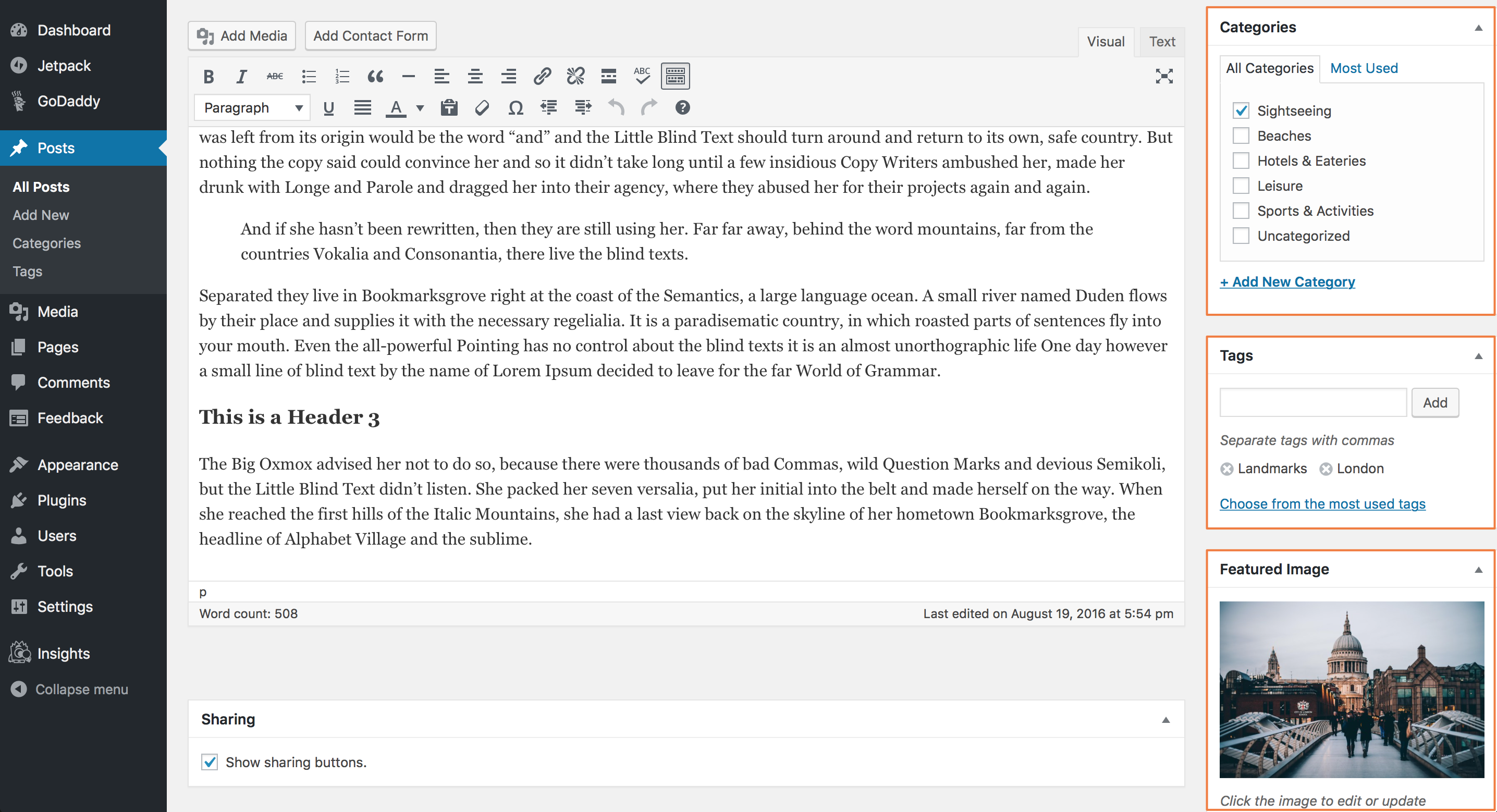Open keyboard shortcuts help
The height and width of the screenshot is (812, 1497).
pyautogui.click(x=683, y=108)
